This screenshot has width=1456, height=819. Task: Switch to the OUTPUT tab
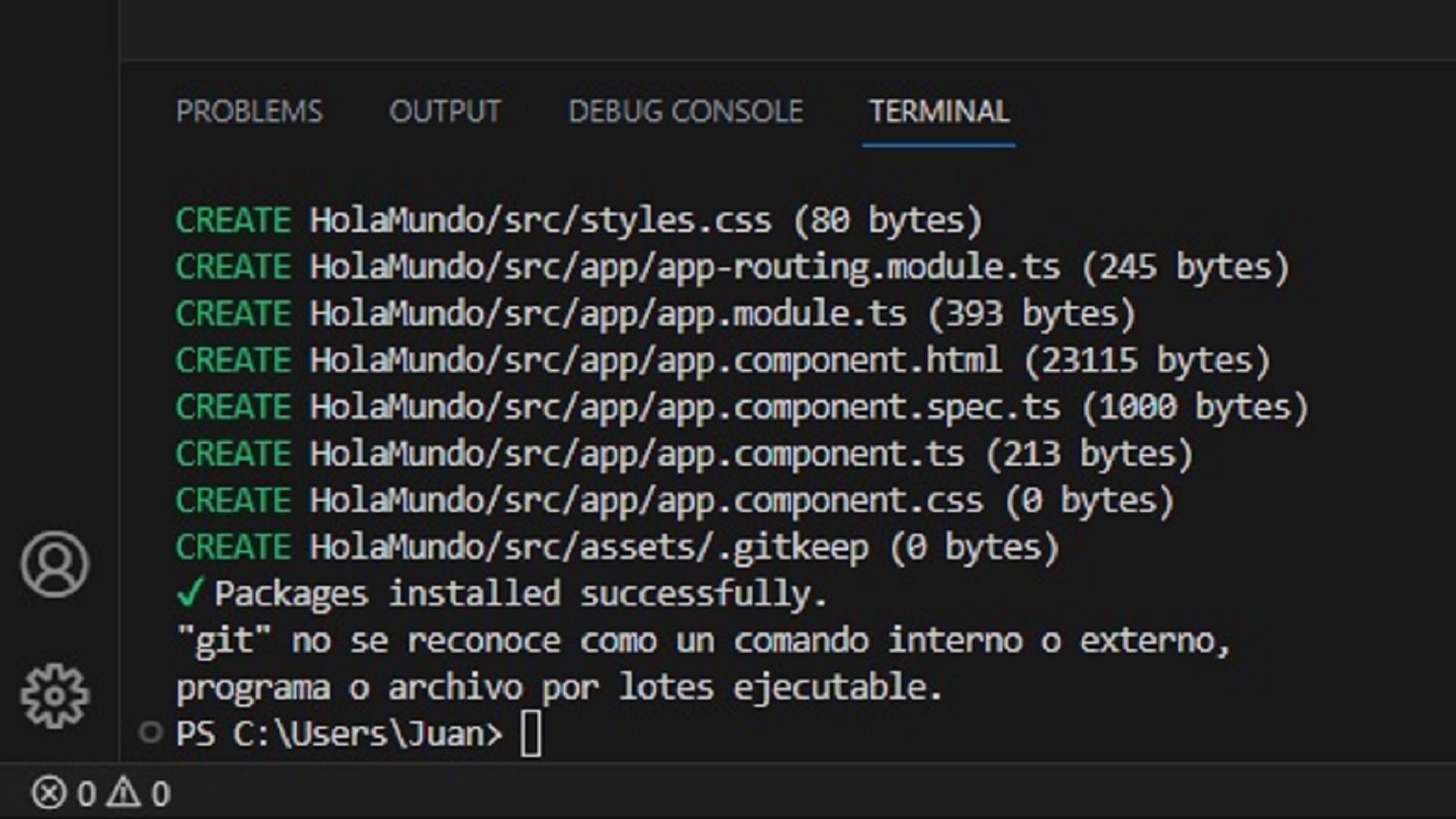[x=445, y=111]
